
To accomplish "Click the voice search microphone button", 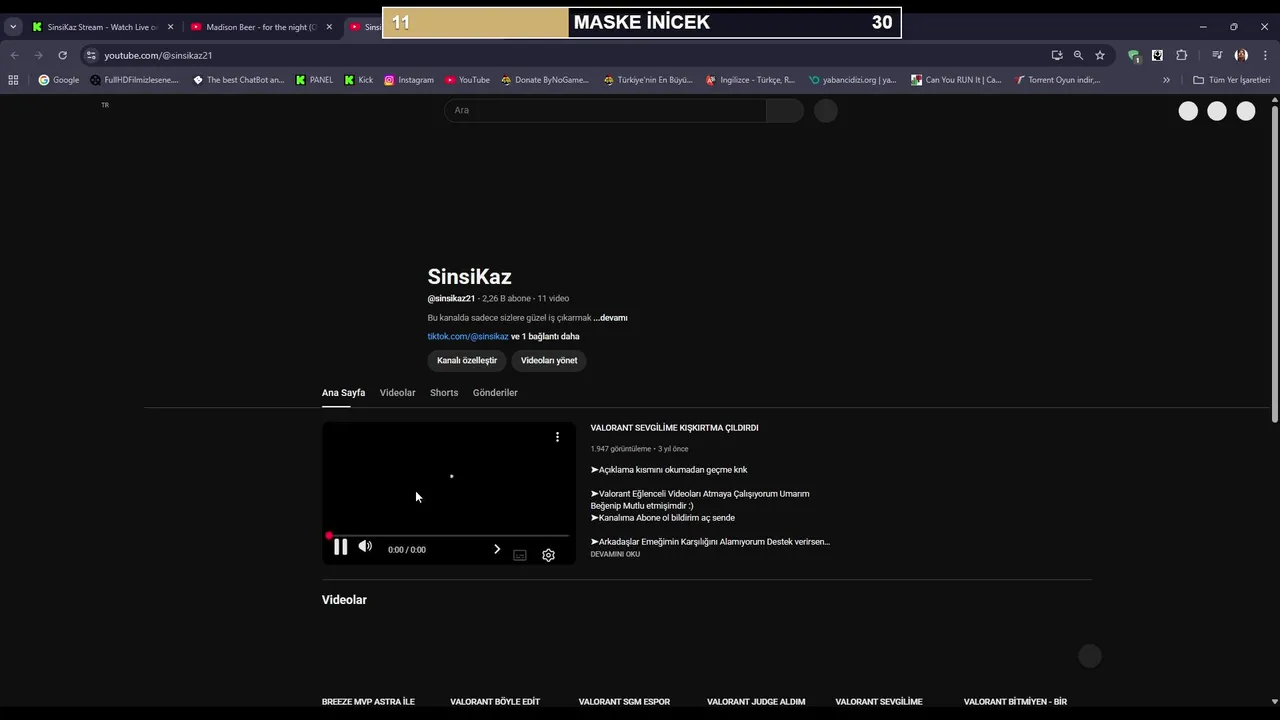I will point(825,110).
